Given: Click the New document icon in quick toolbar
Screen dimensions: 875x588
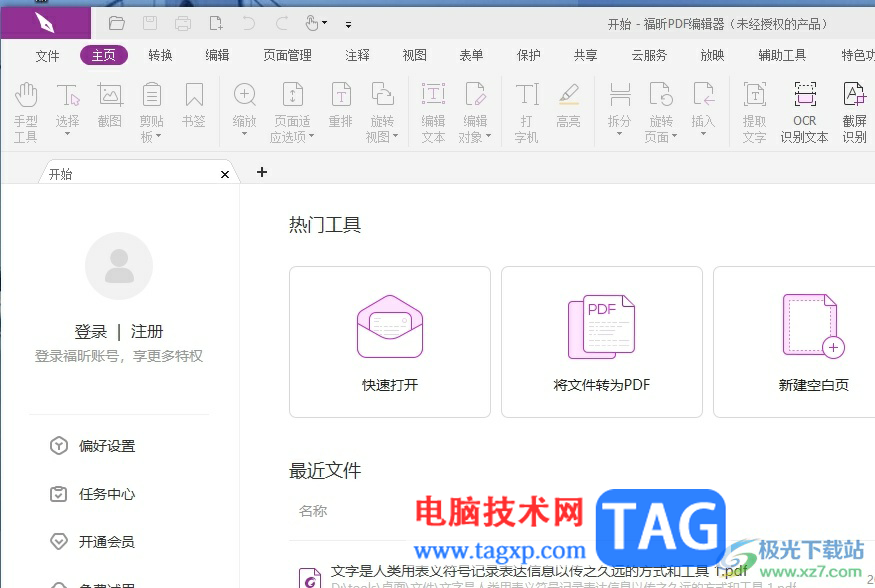Looking at the screenshot, I should (x=216, y=23).
